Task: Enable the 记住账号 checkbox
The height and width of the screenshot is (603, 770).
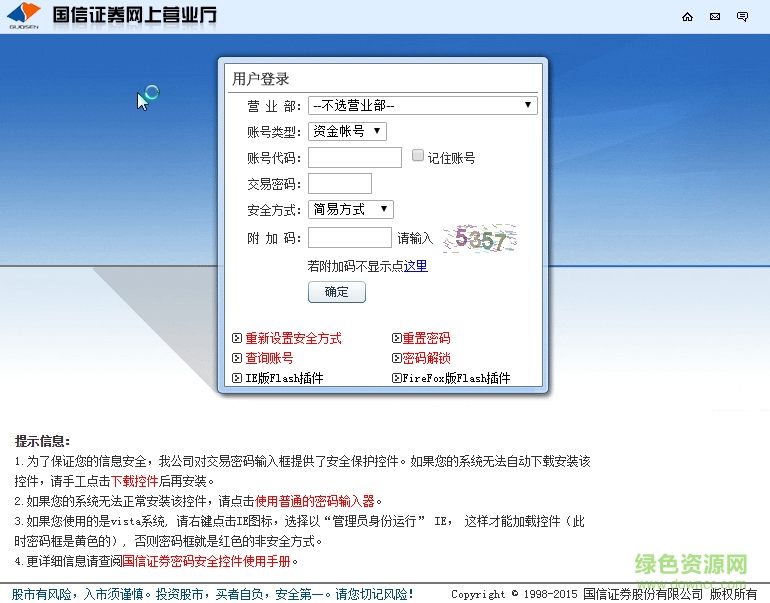Action: 418,156
